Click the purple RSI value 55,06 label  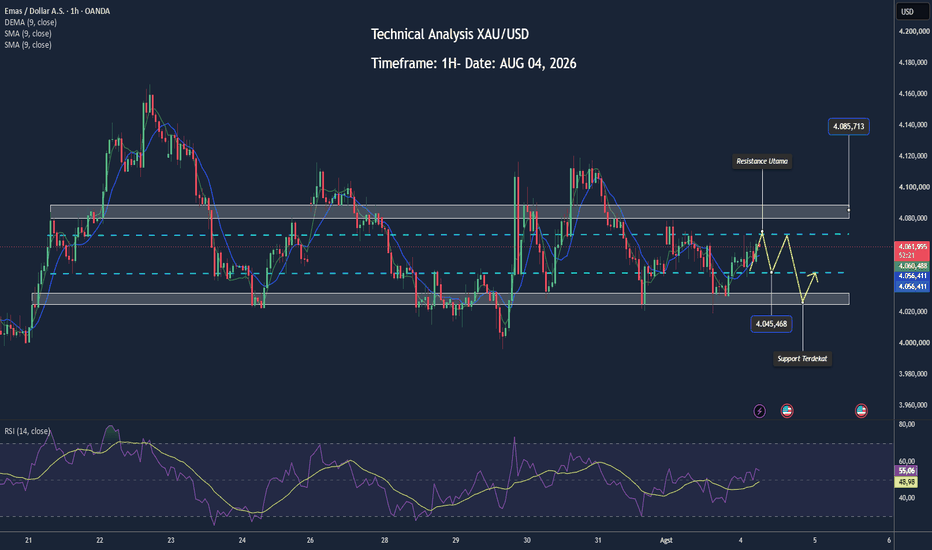point(906,471)
